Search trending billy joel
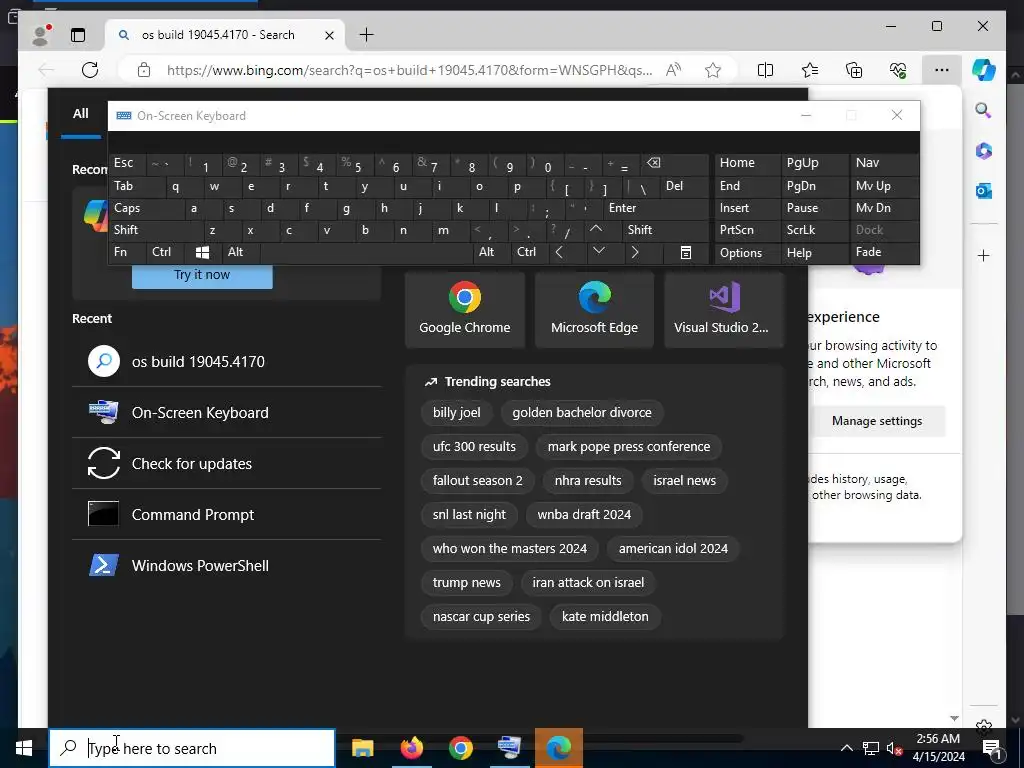Screen dimensions: 1024x768 (x=456, y=413)
